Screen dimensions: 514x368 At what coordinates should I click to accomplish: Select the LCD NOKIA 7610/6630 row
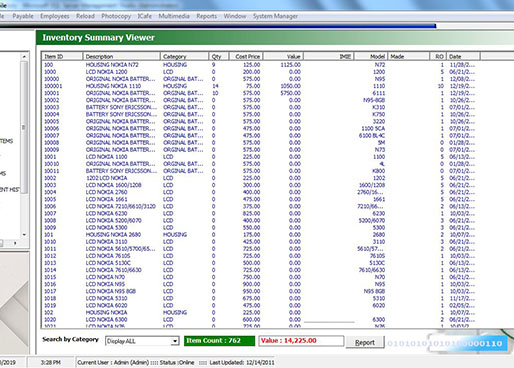coord(260,270)
